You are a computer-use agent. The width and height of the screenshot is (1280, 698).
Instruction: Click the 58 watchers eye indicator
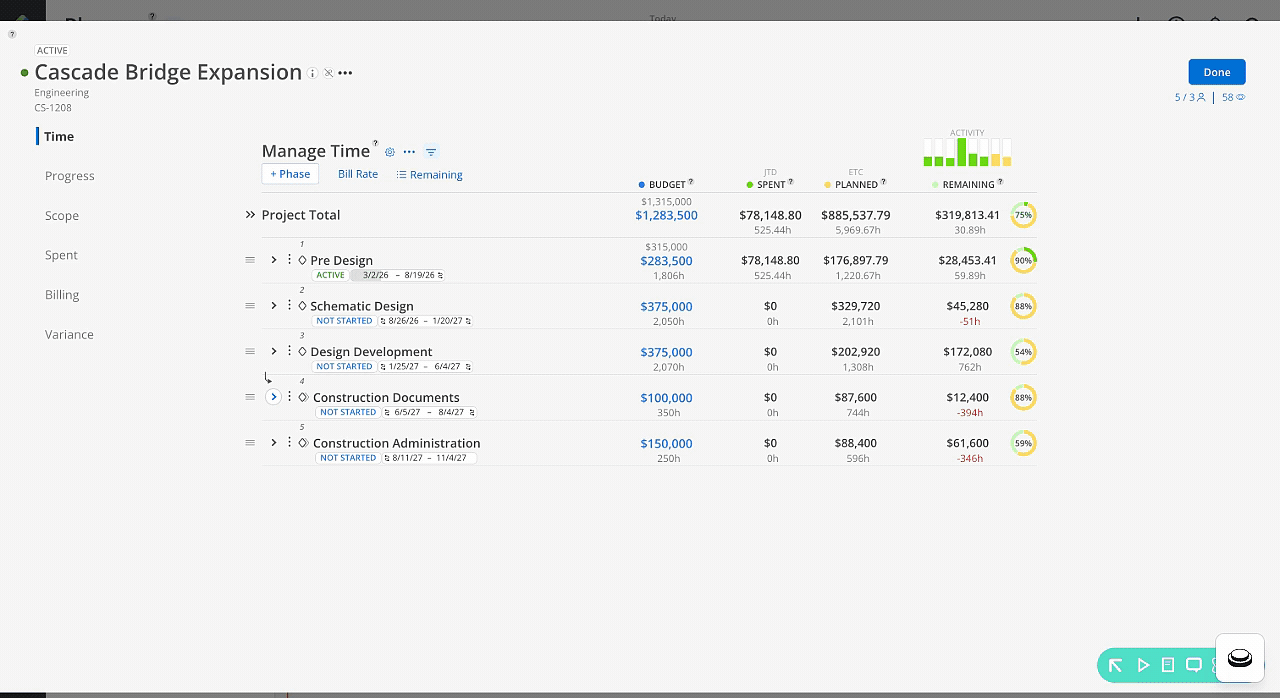[1233, 97]
